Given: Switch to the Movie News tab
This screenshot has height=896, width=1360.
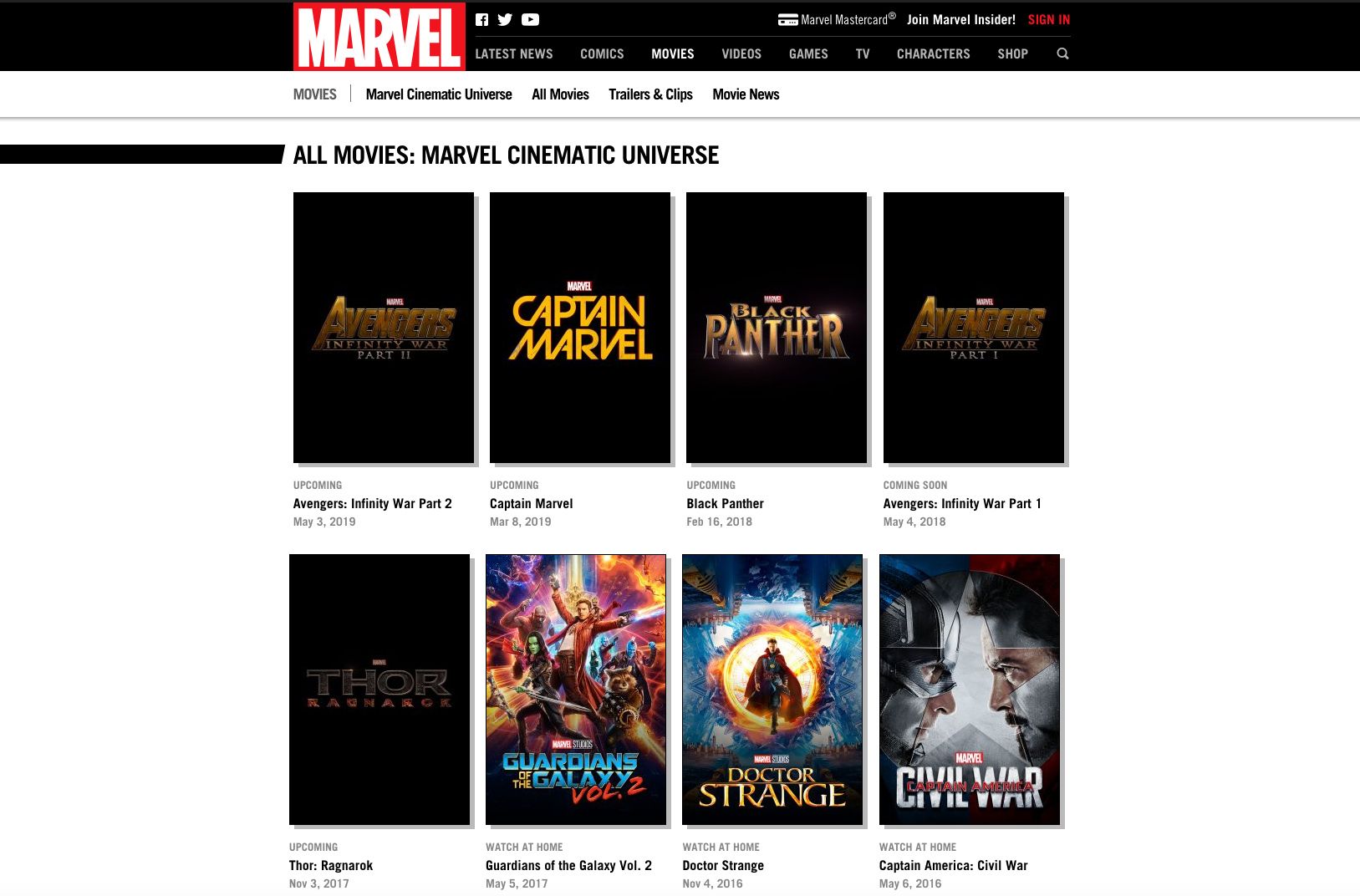Looking at the screenshot, I should coord(745,94).
